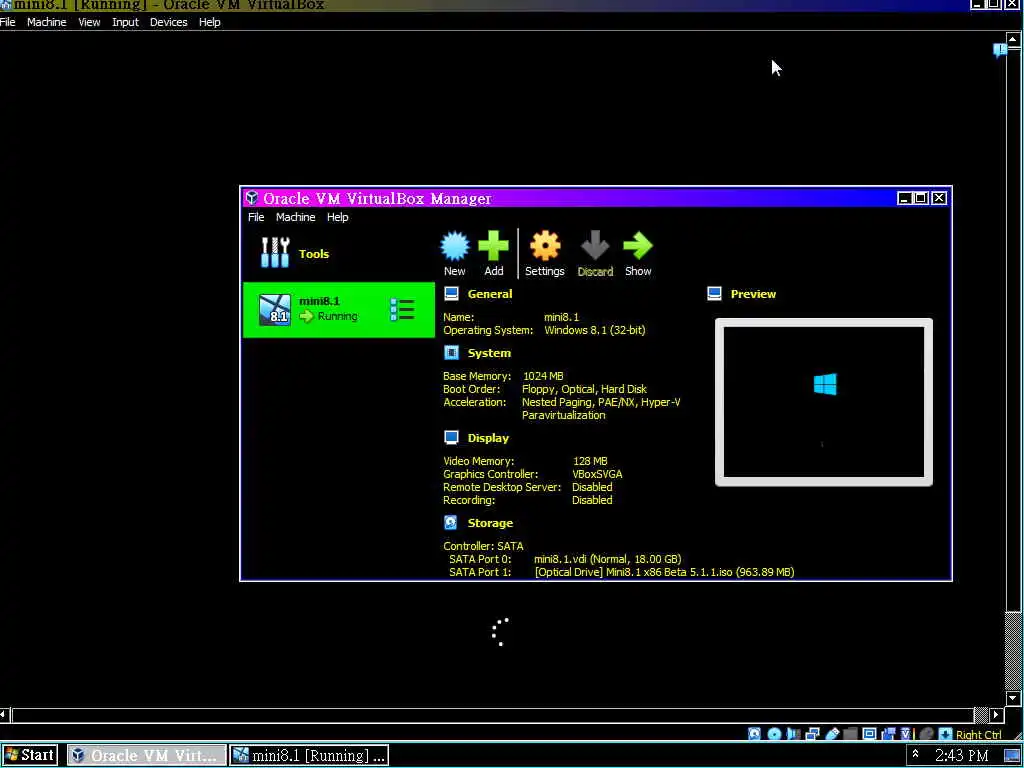
Task: Open Machine menu of mini8.1 VM window
Action: click(x=46, y=22)
